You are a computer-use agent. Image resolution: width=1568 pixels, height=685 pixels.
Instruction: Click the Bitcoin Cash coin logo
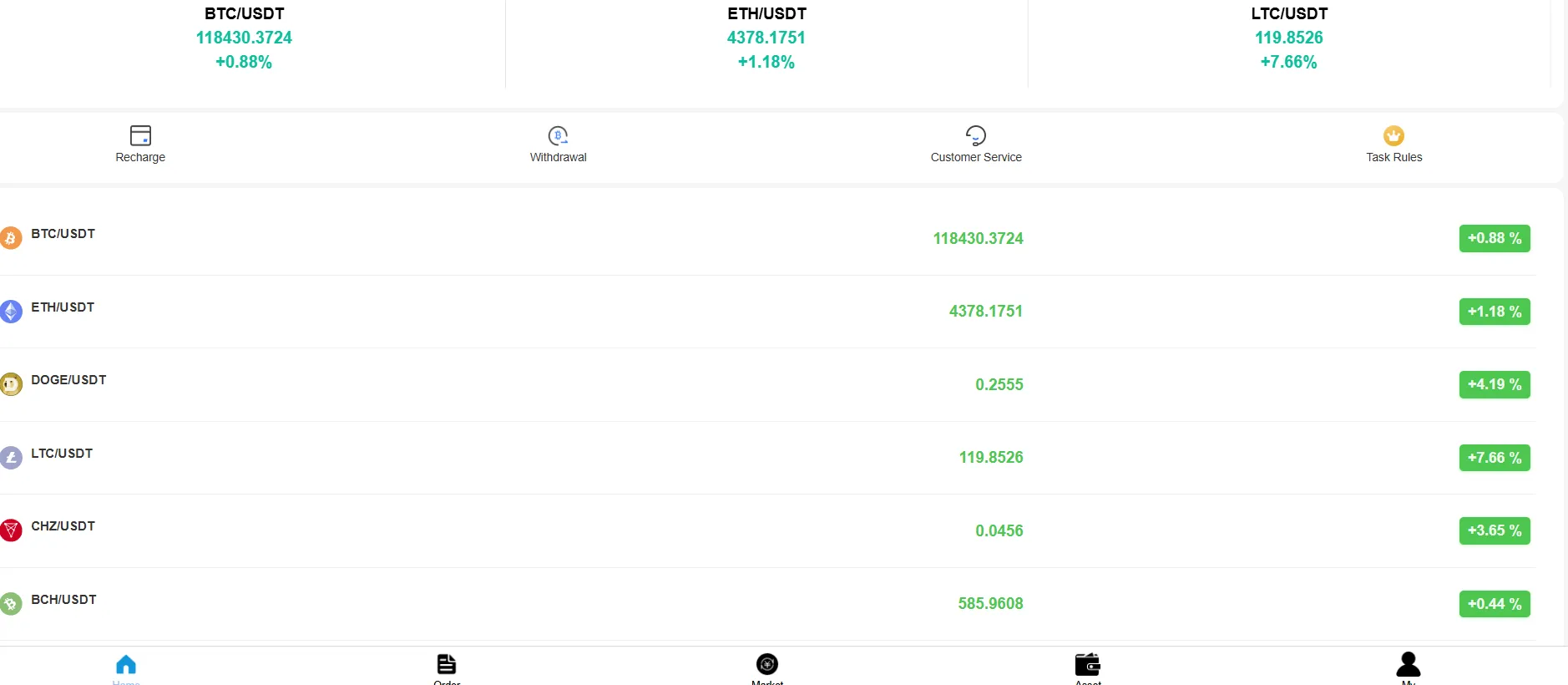[11, 604]
